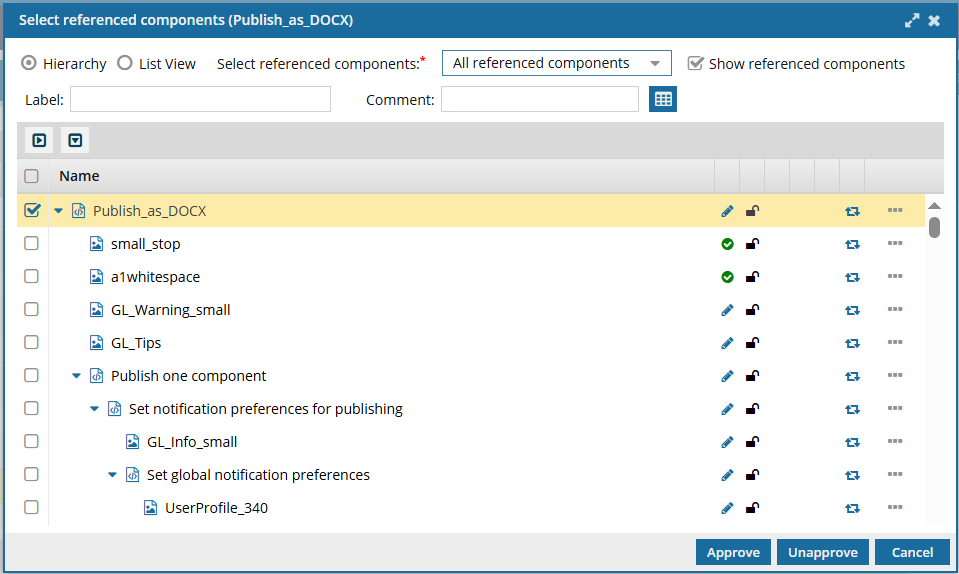Click the pencil status icon for Publish_as_DOCX

[x=727, y=211]
